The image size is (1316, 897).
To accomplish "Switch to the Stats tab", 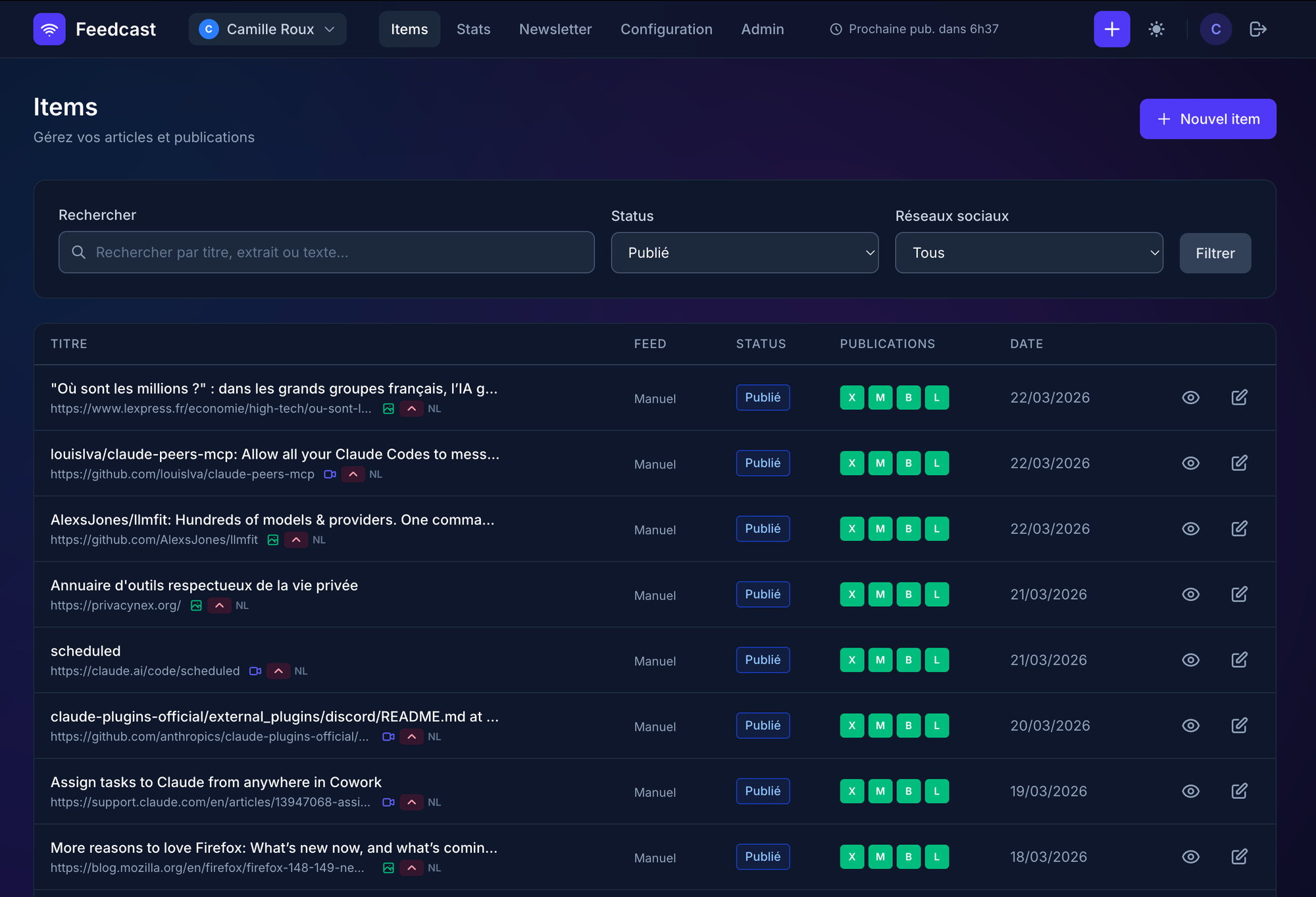I will (x=473, y=29).
